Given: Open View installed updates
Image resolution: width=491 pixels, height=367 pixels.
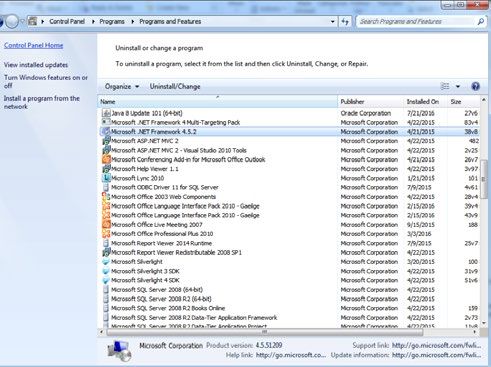Looking at the screenshot, I should click(x=36, y=65).
